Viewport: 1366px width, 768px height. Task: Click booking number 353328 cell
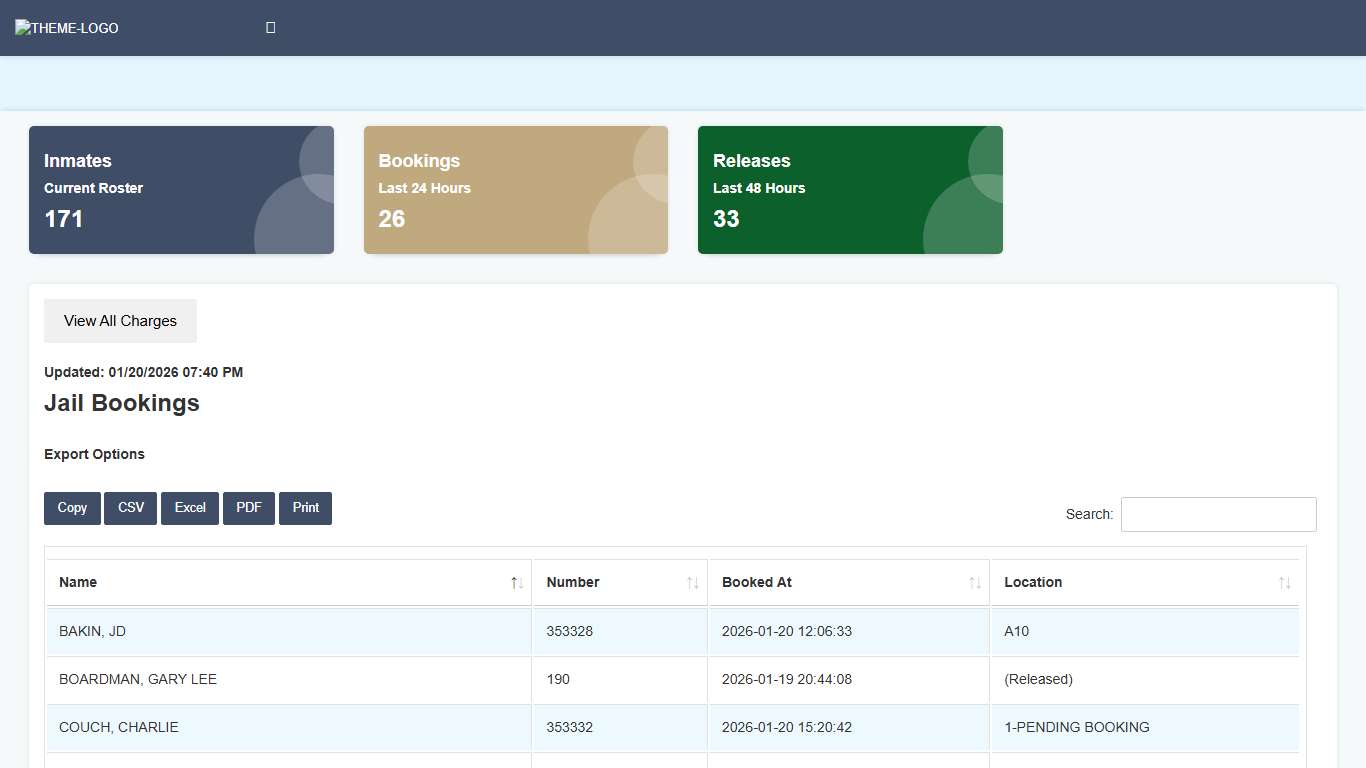569,631
